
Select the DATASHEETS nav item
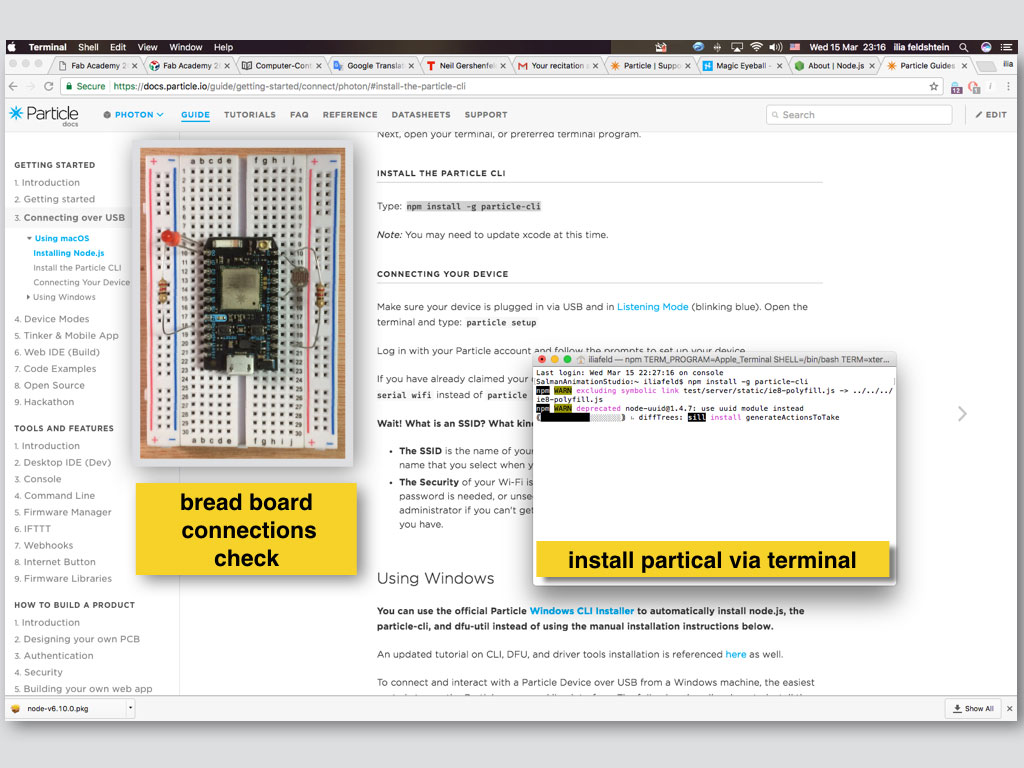[421, 114]
